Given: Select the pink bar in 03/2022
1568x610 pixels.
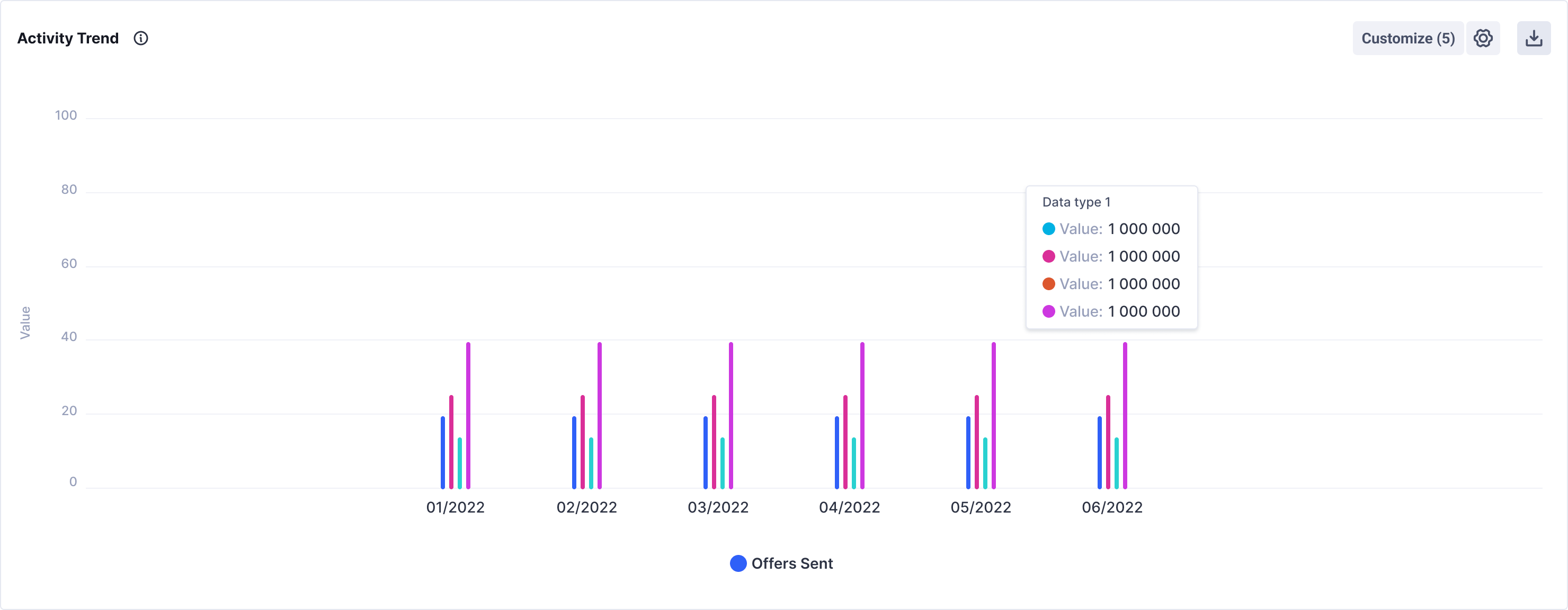Looking at the screenshot, I should [x=714, y=442].
